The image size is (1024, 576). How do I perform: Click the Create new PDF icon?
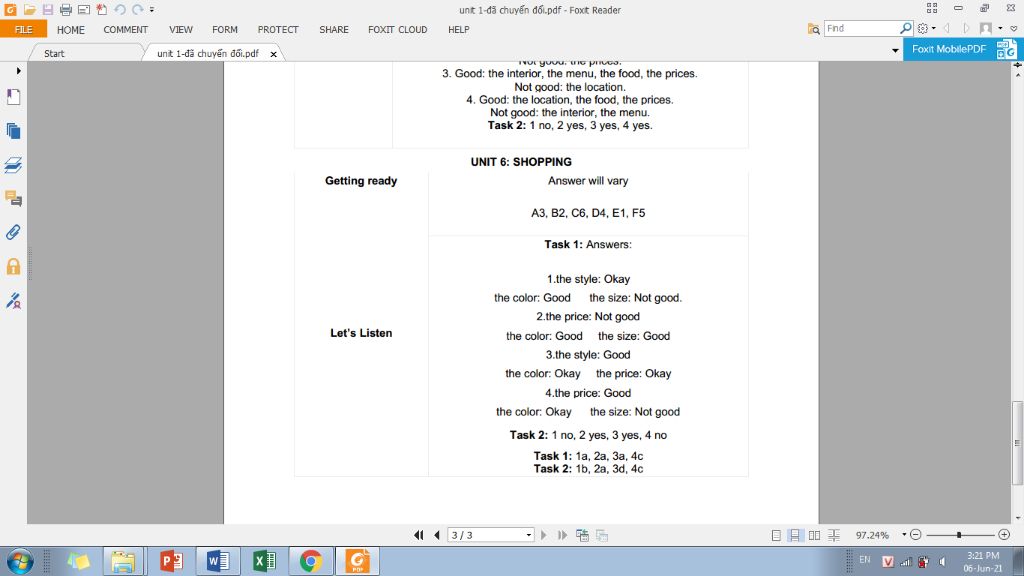[x=101, y=9]
